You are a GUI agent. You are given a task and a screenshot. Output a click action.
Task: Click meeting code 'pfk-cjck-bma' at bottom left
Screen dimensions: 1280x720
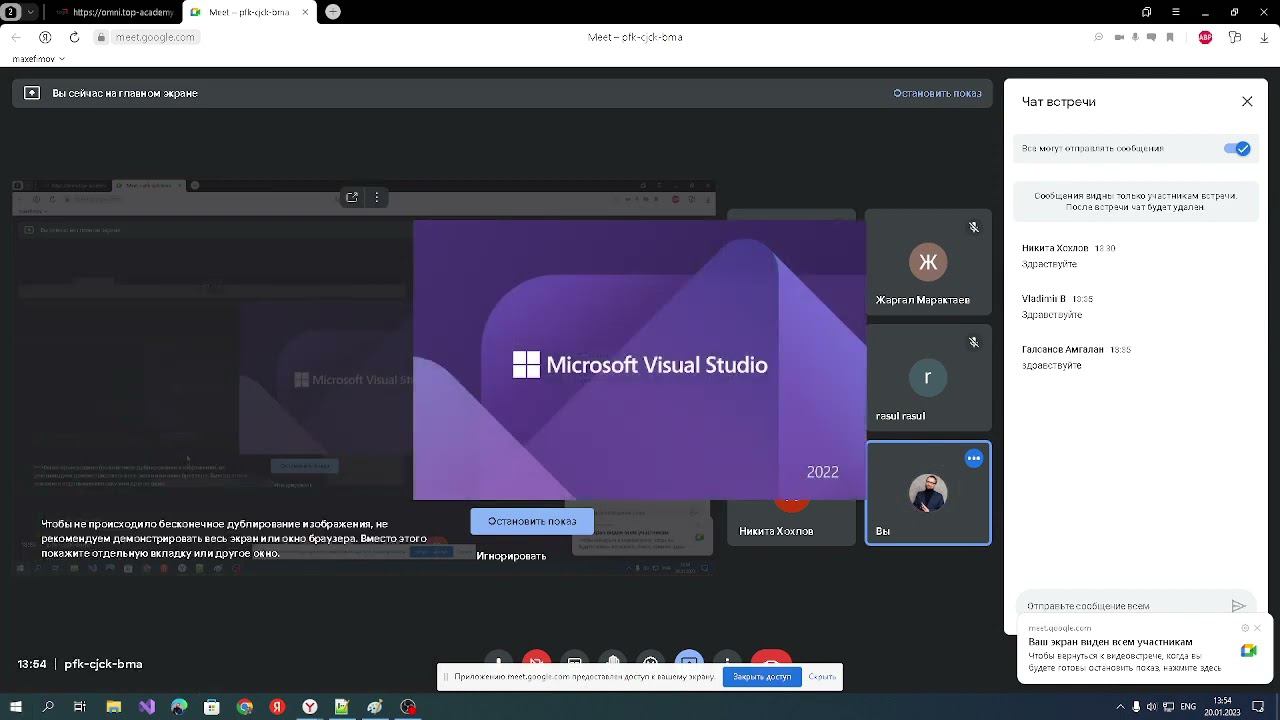coord(103,664)
